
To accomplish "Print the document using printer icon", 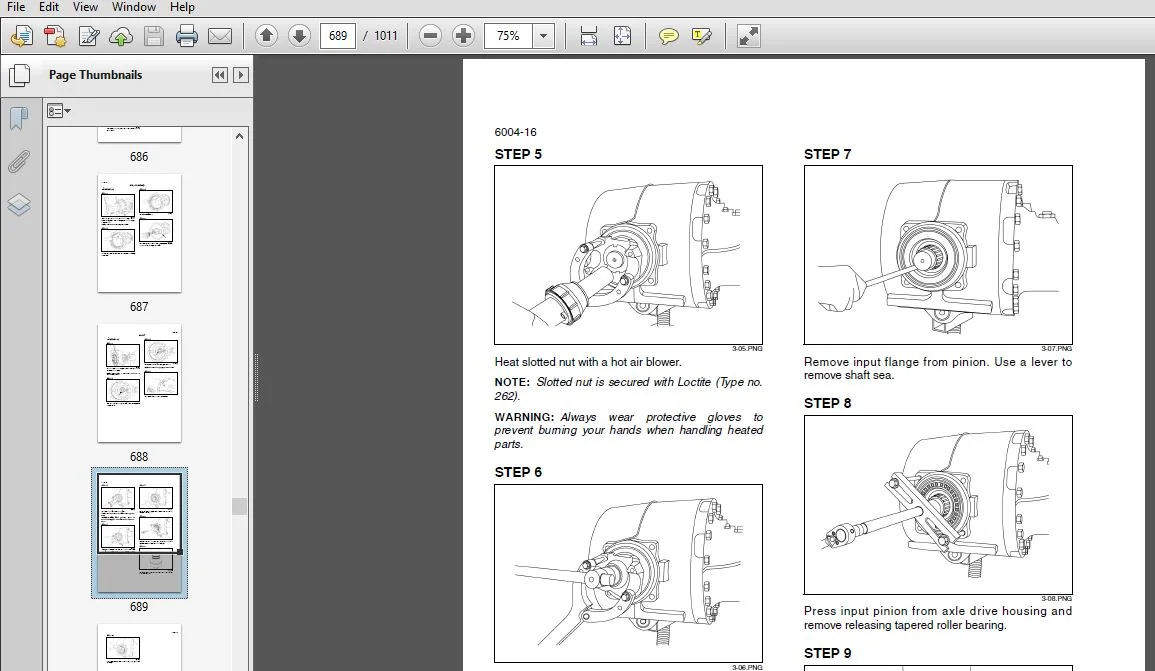I will point(186,35).
